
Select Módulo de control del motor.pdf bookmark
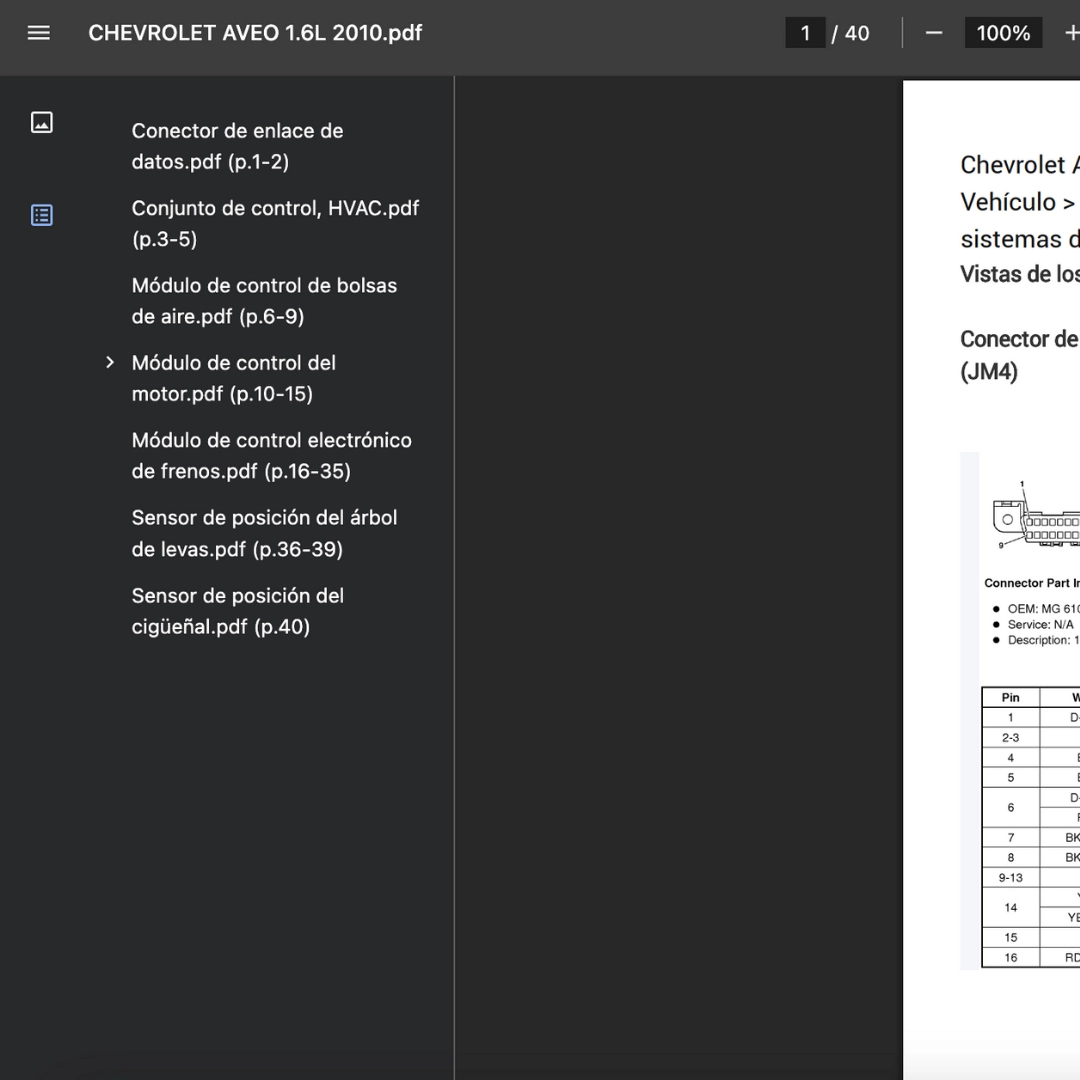coord(234,378)
